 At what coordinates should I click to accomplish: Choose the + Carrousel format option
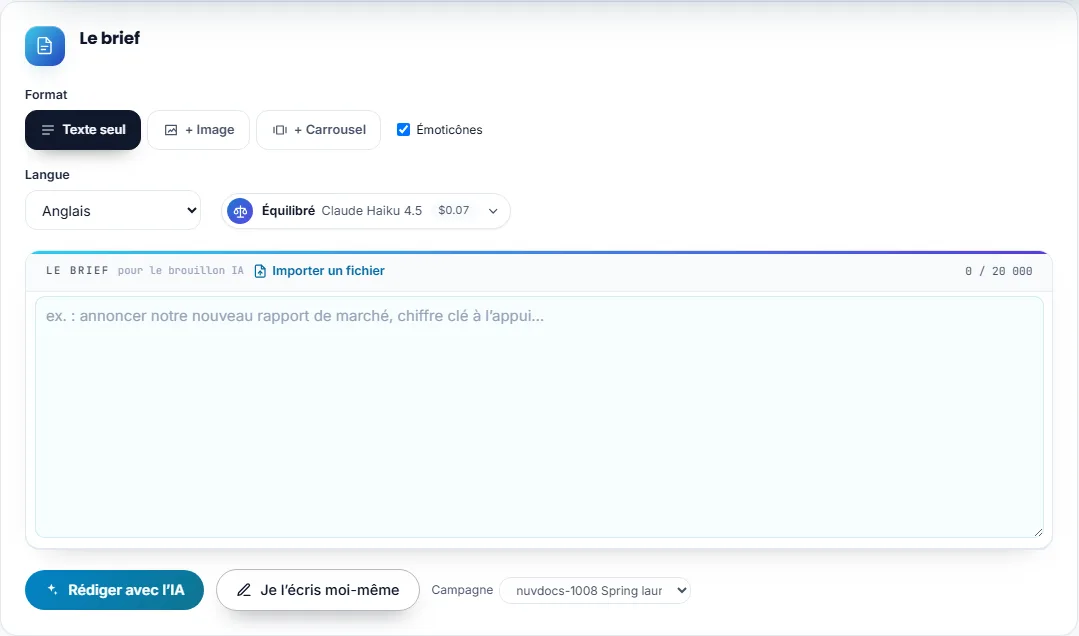(x=319, y=130)
